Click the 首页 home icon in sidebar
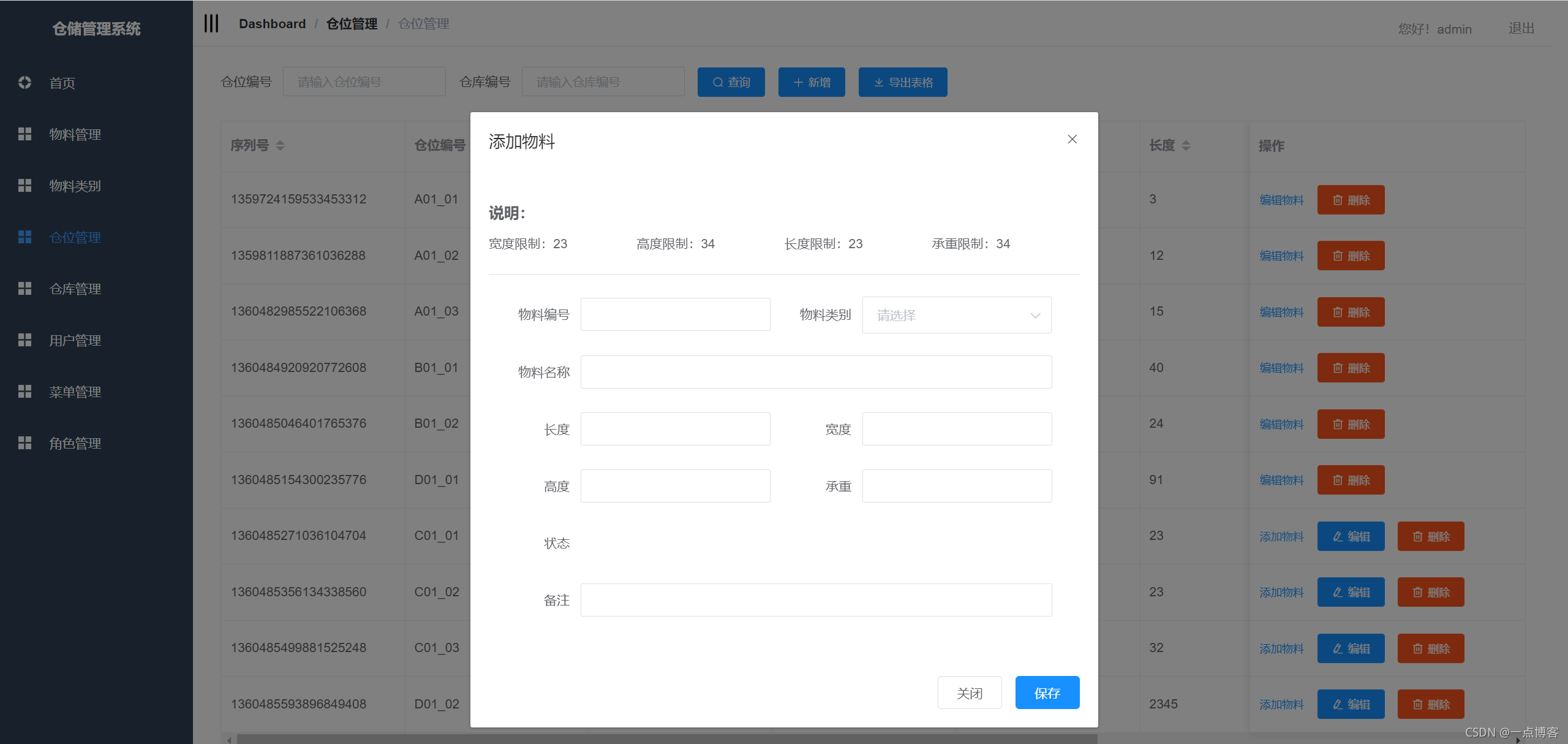Screen dimensions: 1568x744 pos(24,83)
